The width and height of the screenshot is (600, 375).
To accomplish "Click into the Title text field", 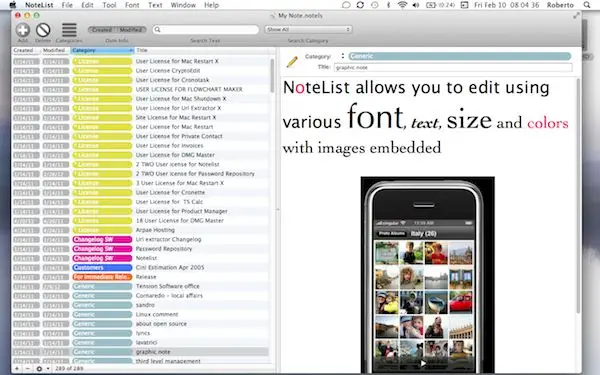I will click(453, 67).
